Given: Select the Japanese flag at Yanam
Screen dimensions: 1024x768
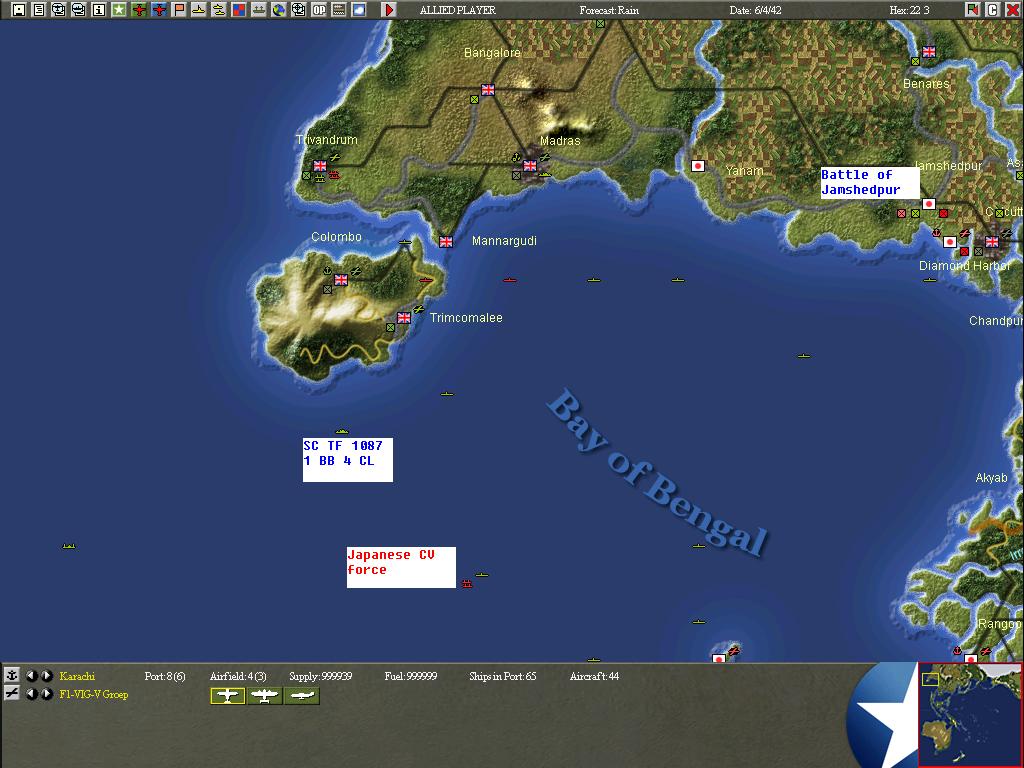Looking at the screenshot, I should pos(698,166).
